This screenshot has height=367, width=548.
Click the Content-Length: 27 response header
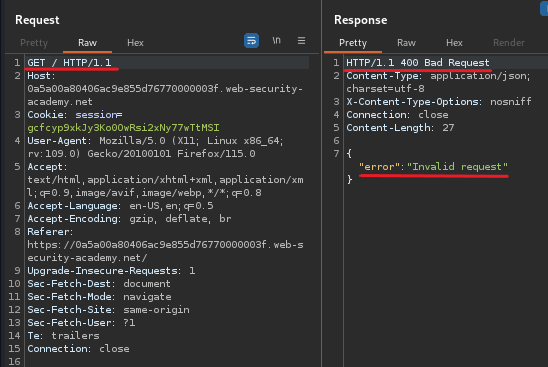[400, 128]
